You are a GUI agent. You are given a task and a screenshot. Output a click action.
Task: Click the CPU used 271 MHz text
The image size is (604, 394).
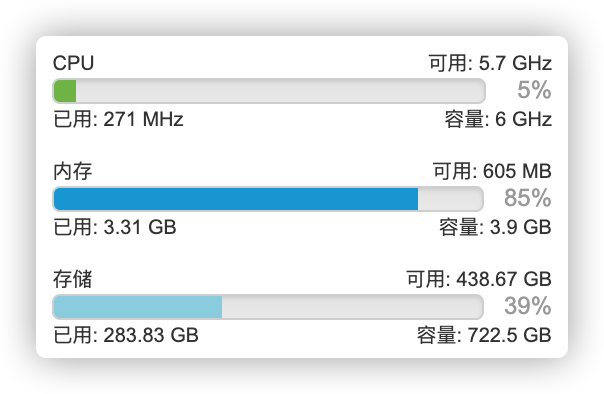[118, 119]
